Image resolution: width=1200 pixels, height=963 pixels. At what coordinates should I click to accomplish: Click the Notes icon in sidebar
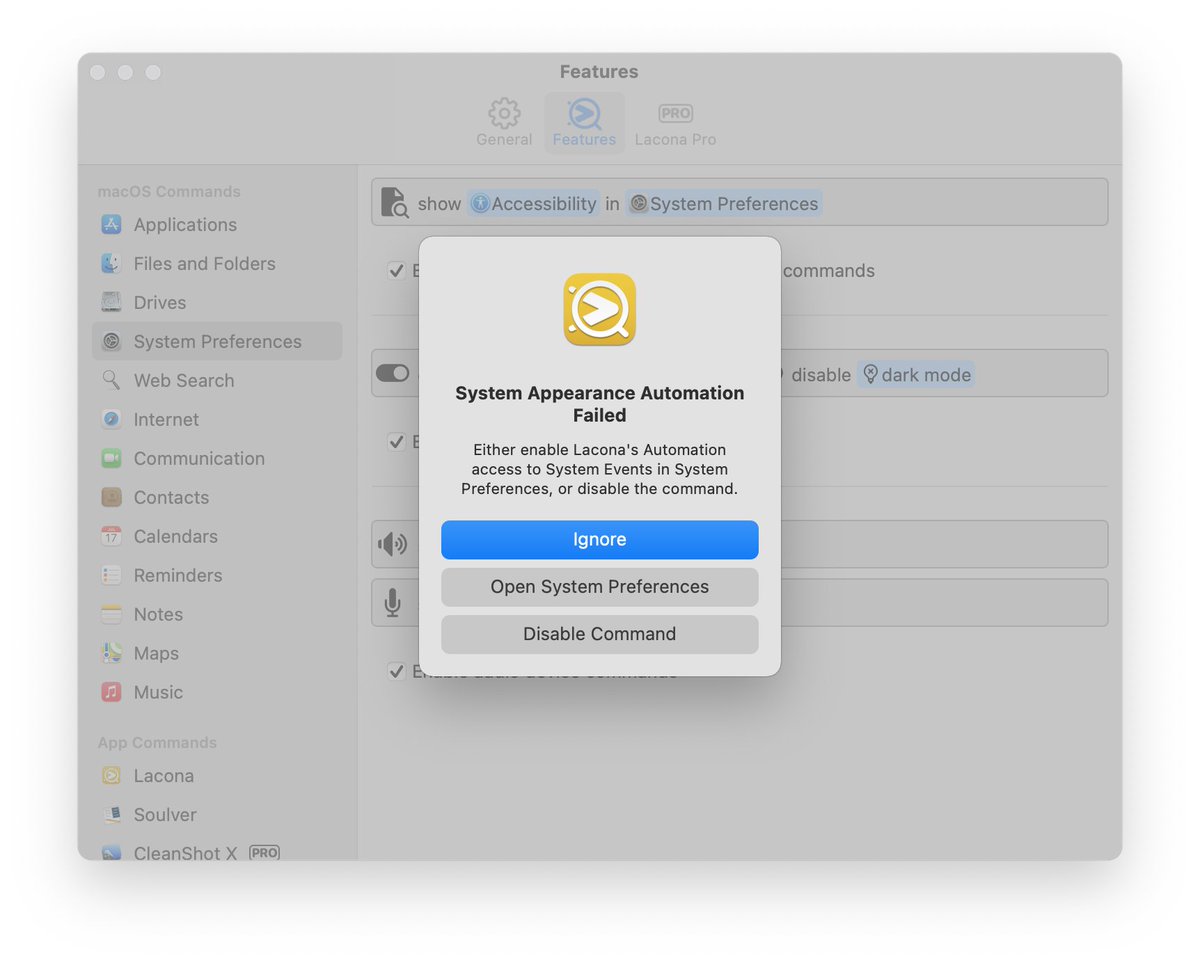click(111, 614)
